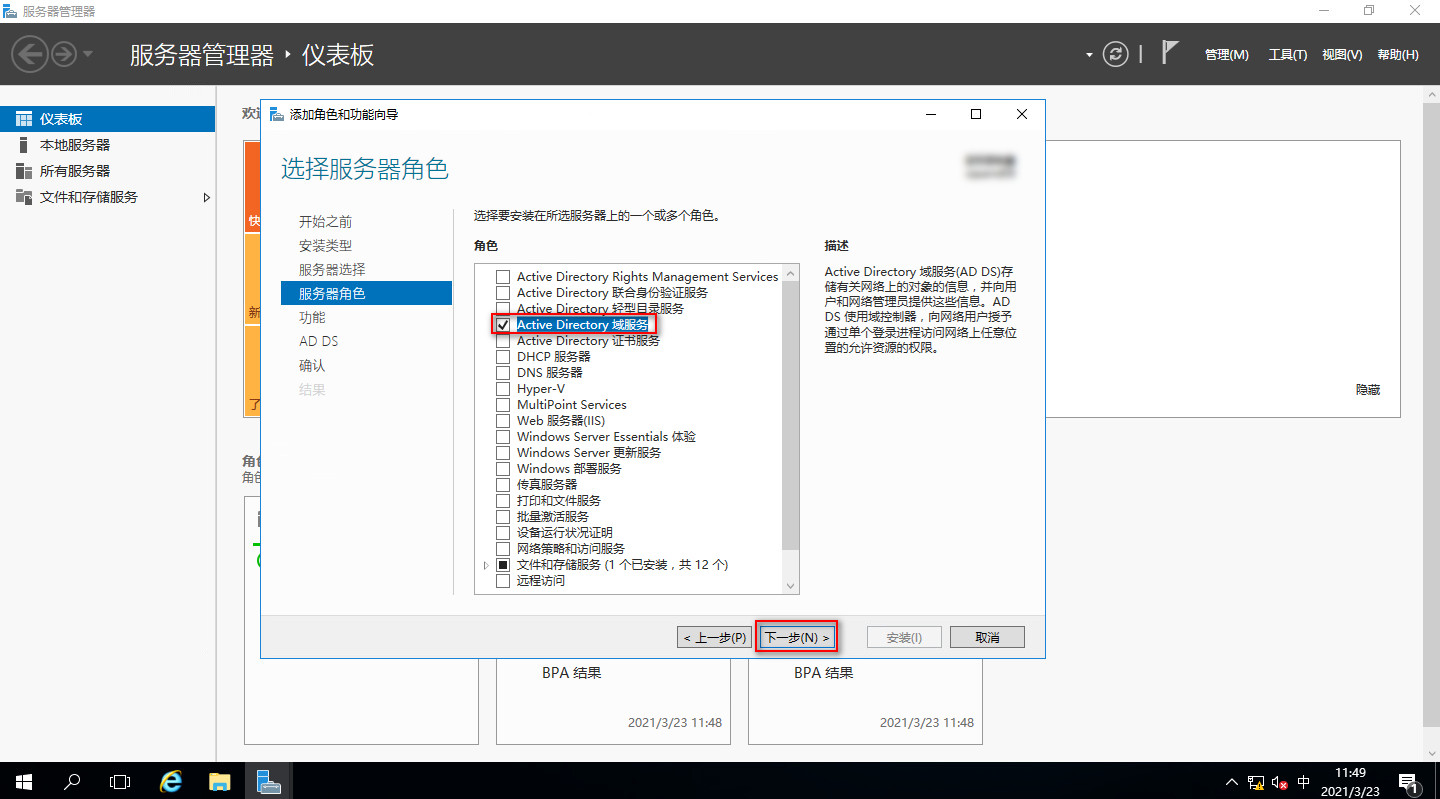This screenshot has height=799, width=1440.
Task: Check the Windows 部署服务 role
Action: tap(503, 469)
